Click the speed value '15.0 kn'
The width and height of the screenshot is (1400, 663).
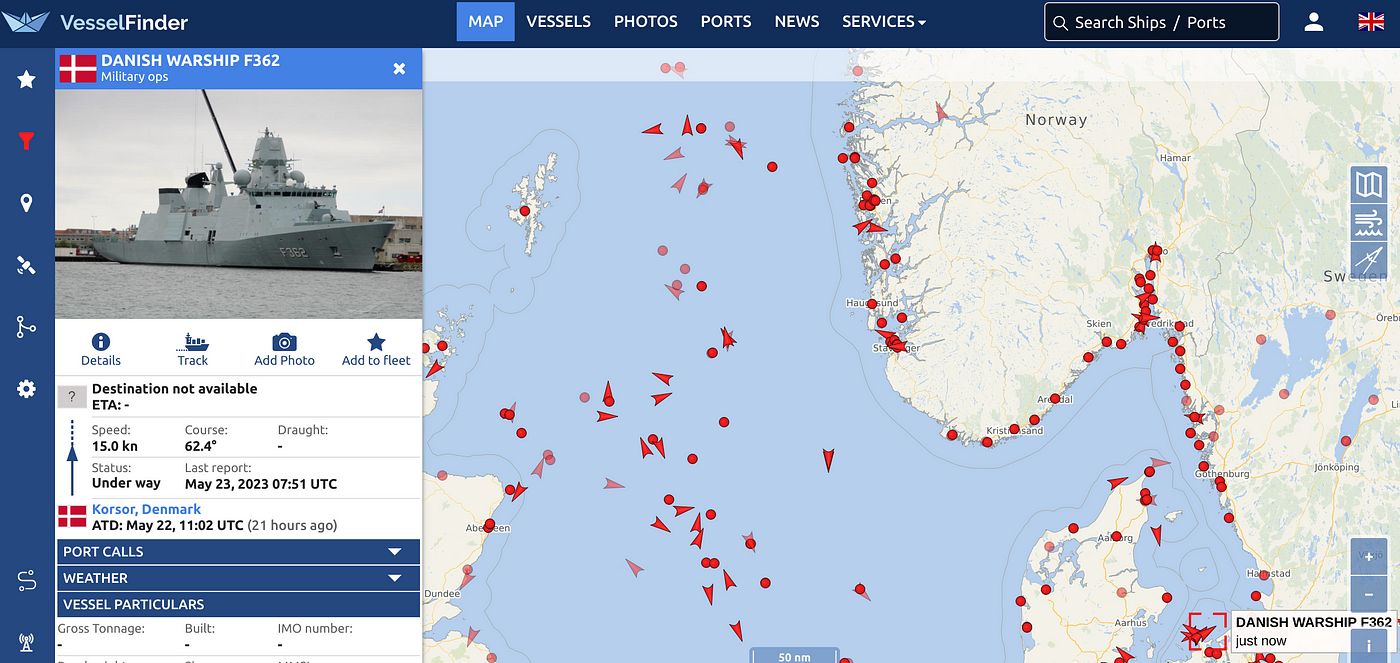[115, 447]
